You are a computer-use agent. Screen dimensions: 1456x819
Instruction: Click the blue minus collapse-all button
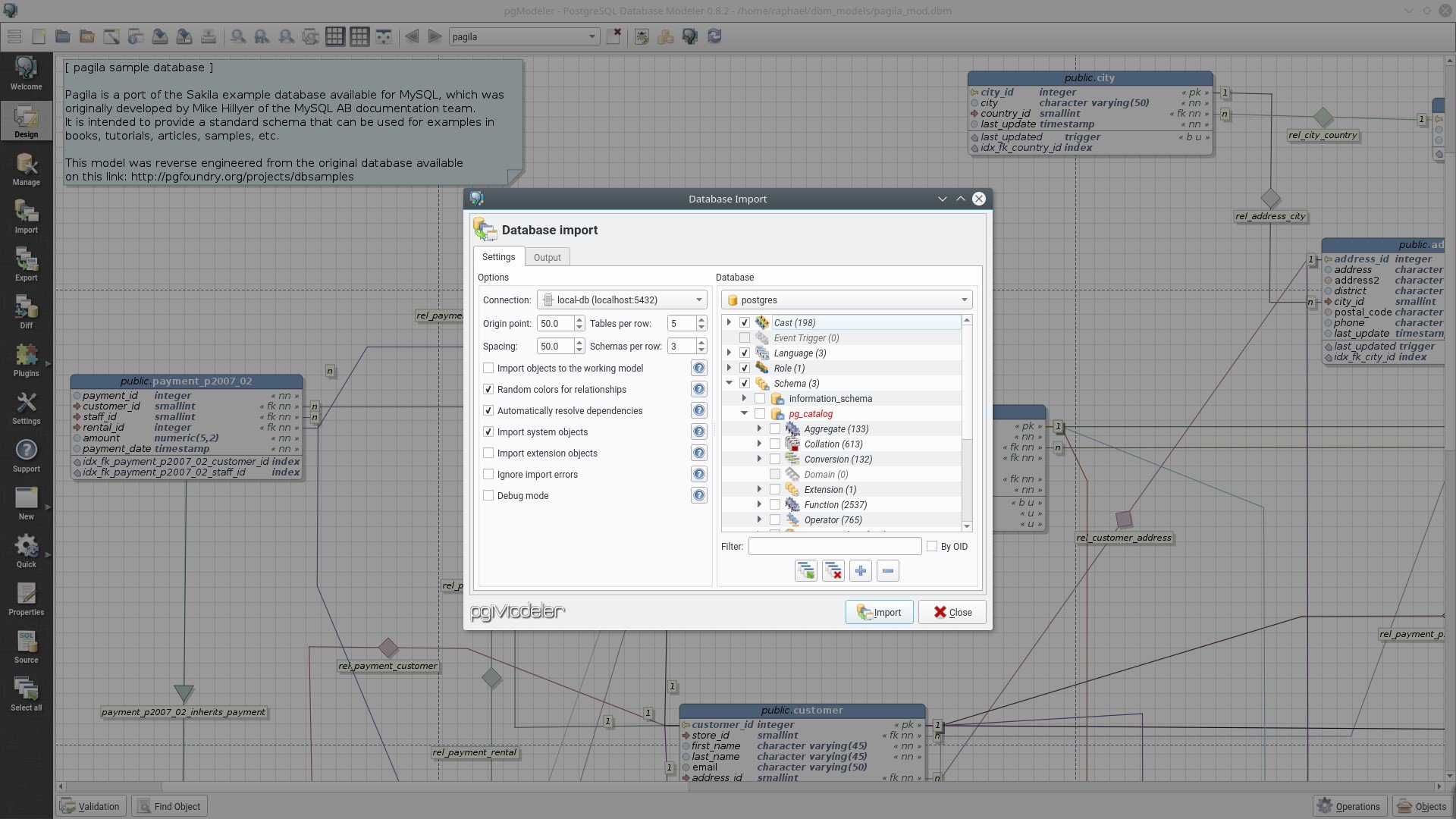click(x=888, y=570)
